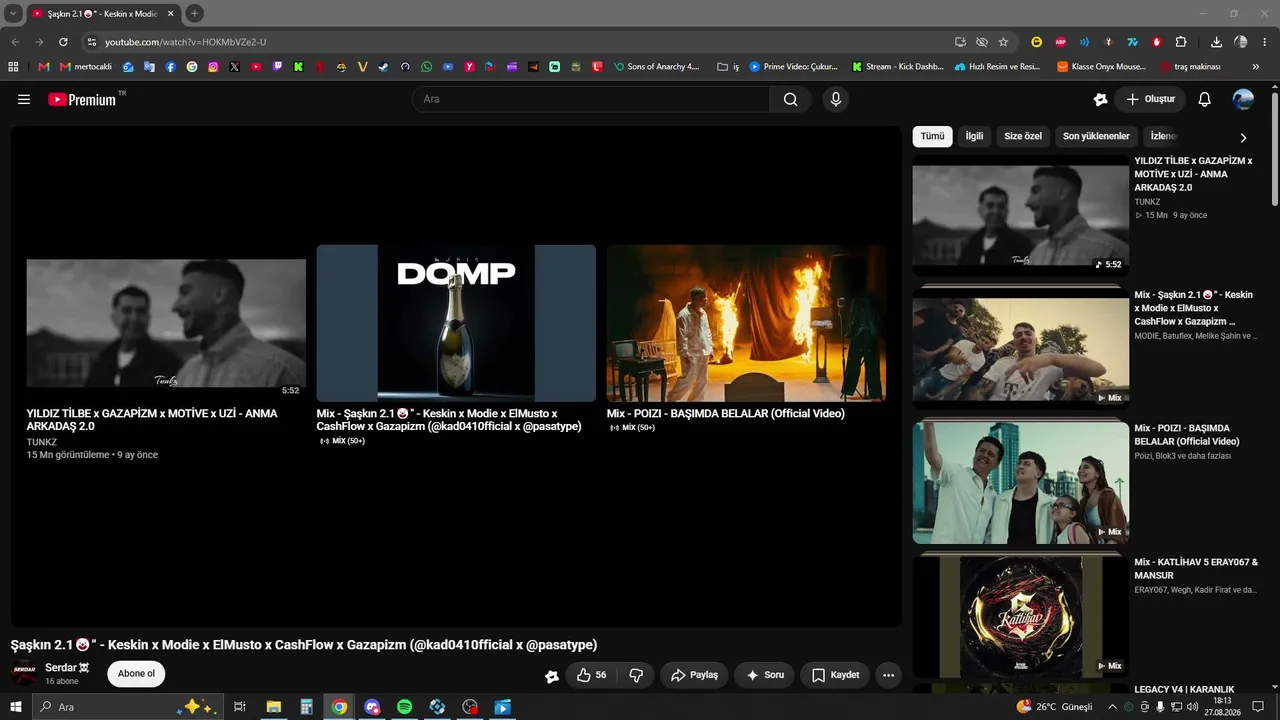Open Netflix bookmark
Image resolution: width=1280 pixels, height=720 pixels.
pyautogui.click(x=320, y=67)
